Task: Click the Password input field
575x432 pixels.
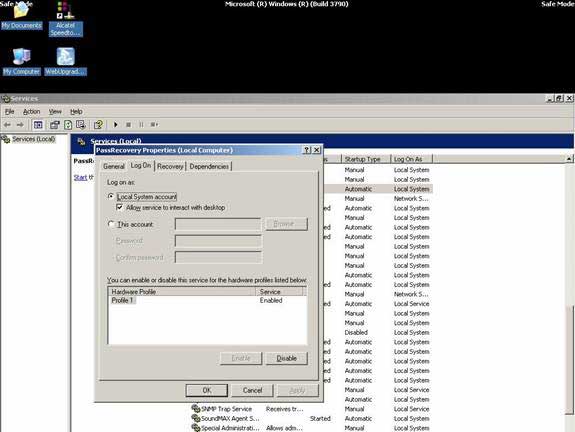Action: point(218,241)
